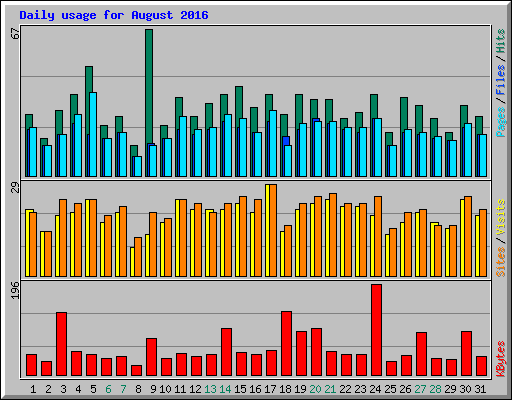
Task: Click the 'KBytes' legend label
Action: pos(501,359)
